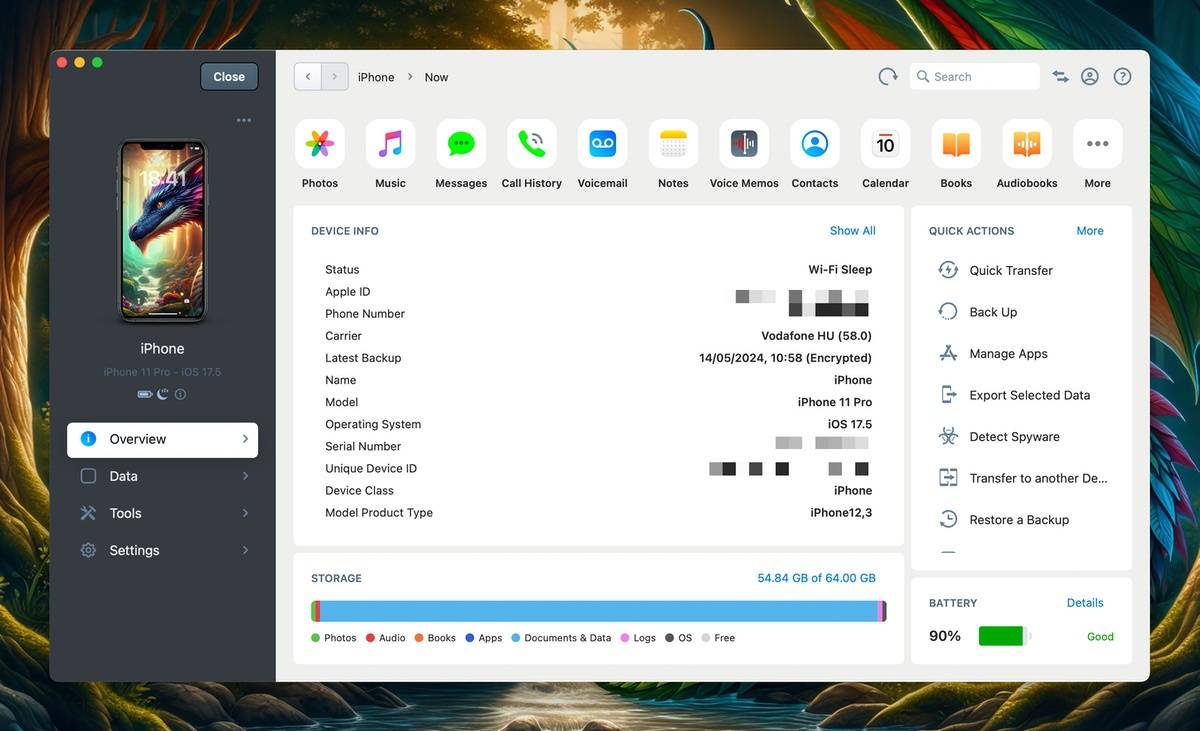The image size is (1200, 731).
Task: Click the Restore a Backup label
Action: 1019,520
